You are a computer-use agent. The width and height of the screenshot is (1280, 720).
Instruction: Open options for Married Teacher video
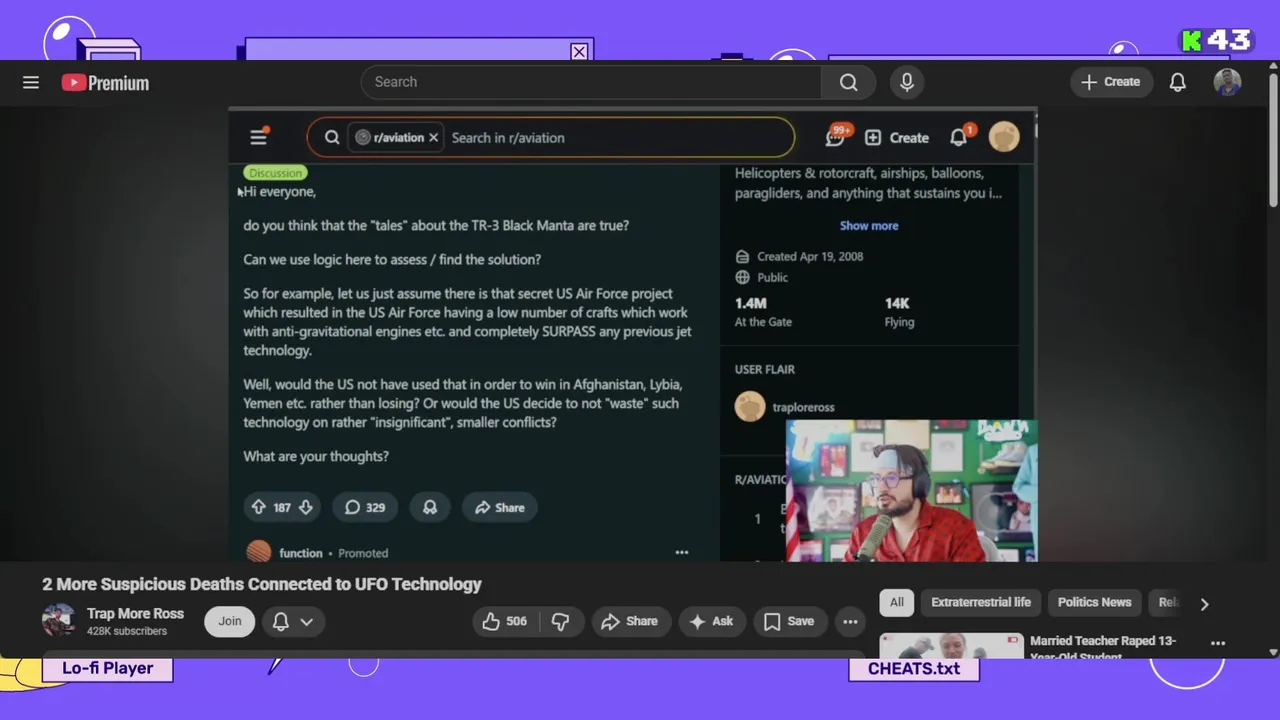[1218, 643]
